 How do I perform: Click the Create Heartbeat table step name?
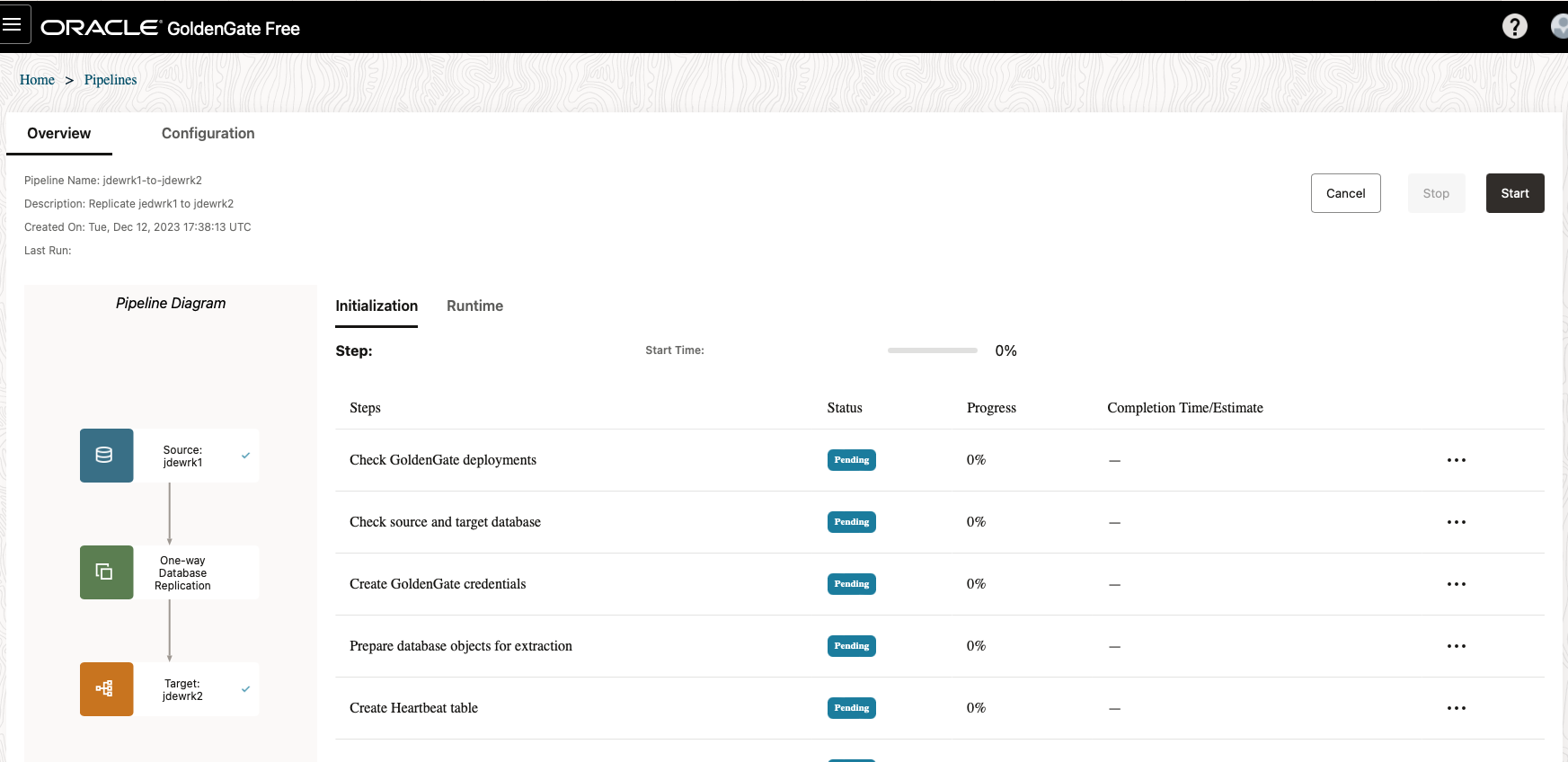click(x=413, y=708)
